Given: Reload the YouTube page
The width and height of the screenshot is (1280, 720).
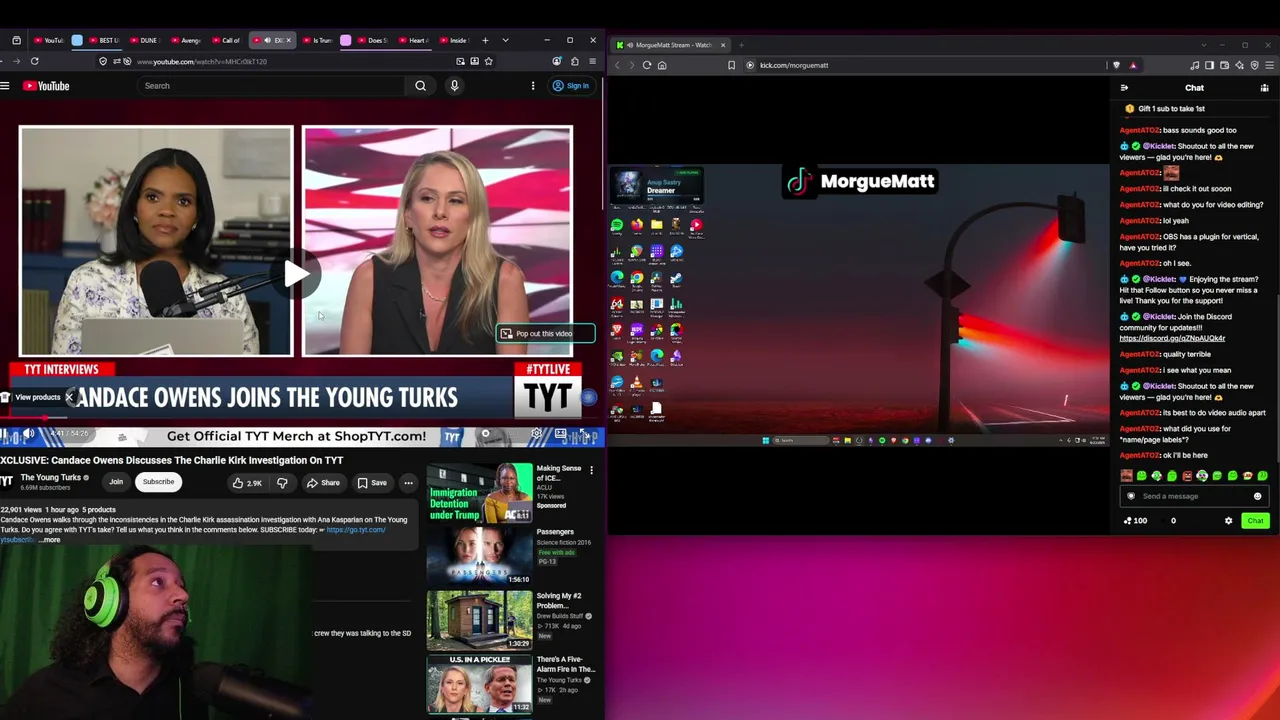Looking at the screenshot, I should (35, 61).
